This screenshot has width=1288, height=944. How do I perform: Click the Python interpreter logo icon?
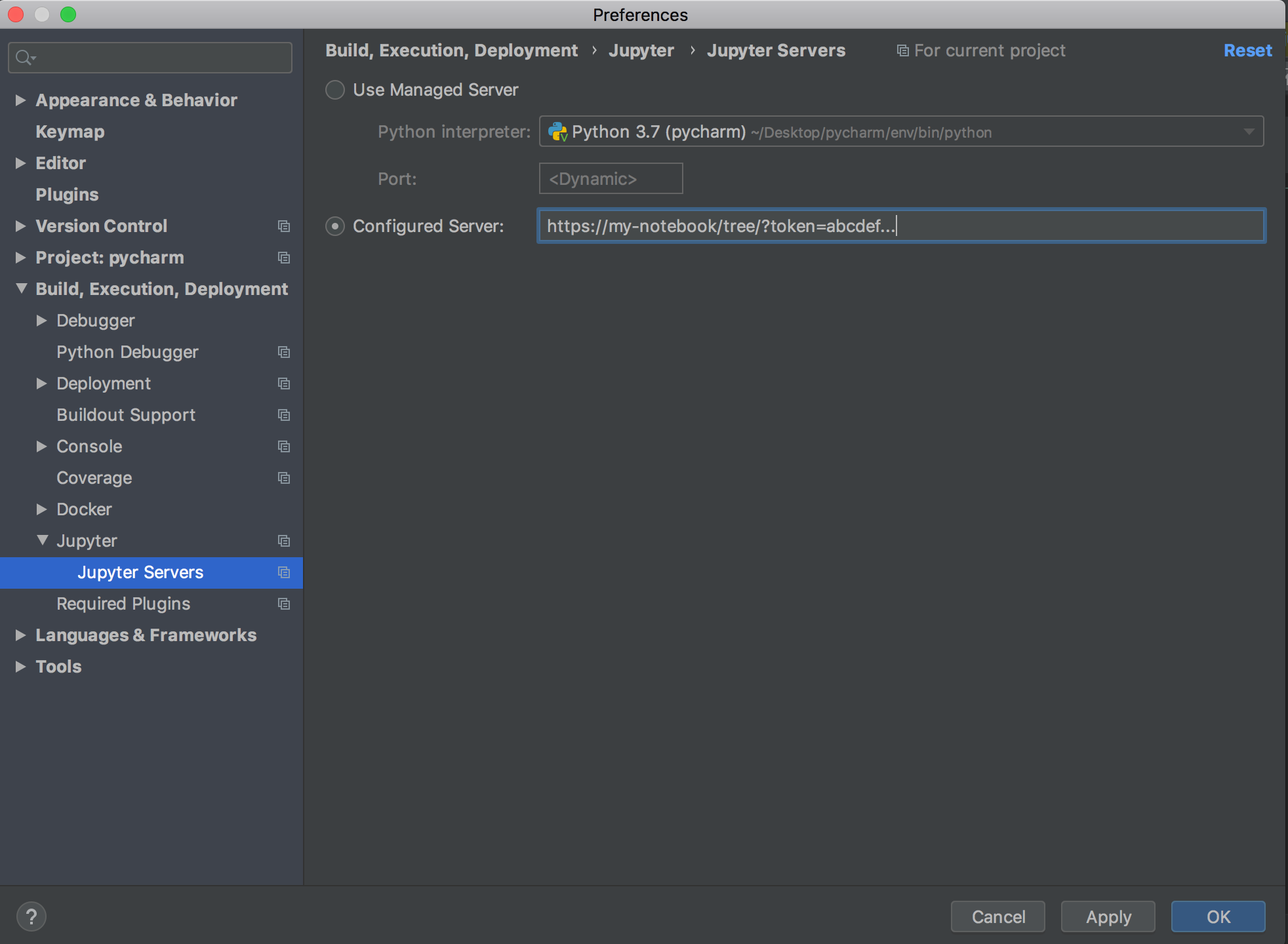(557, 132)
